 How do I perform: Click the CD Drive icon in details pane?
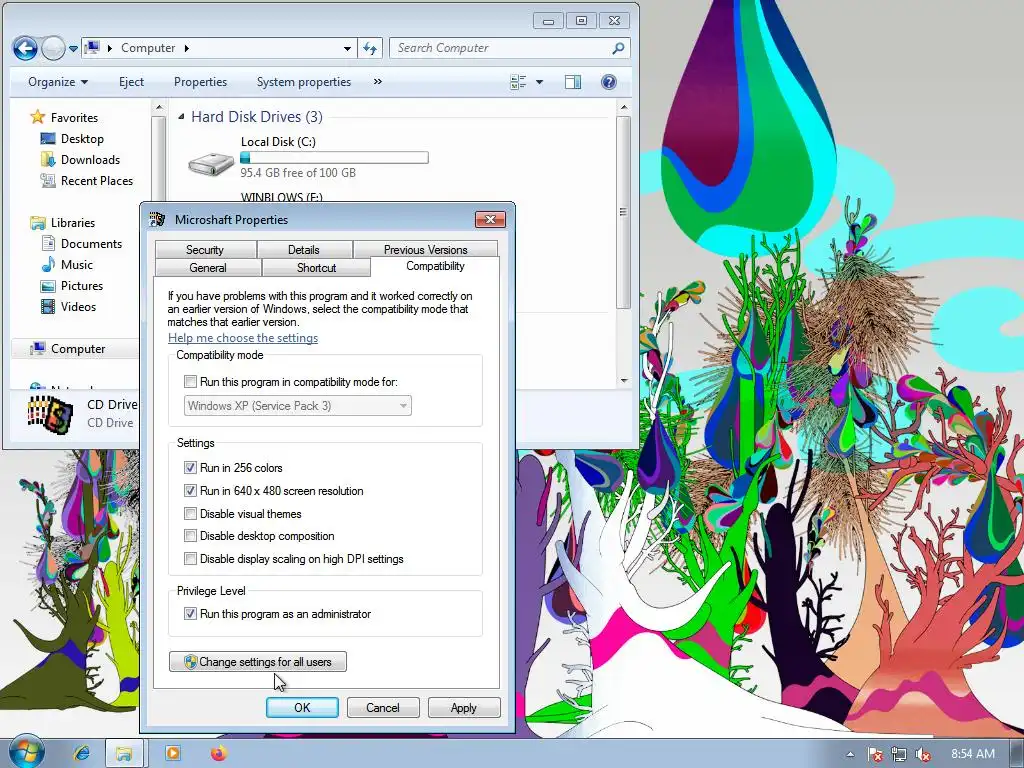(x=50, y=414)
